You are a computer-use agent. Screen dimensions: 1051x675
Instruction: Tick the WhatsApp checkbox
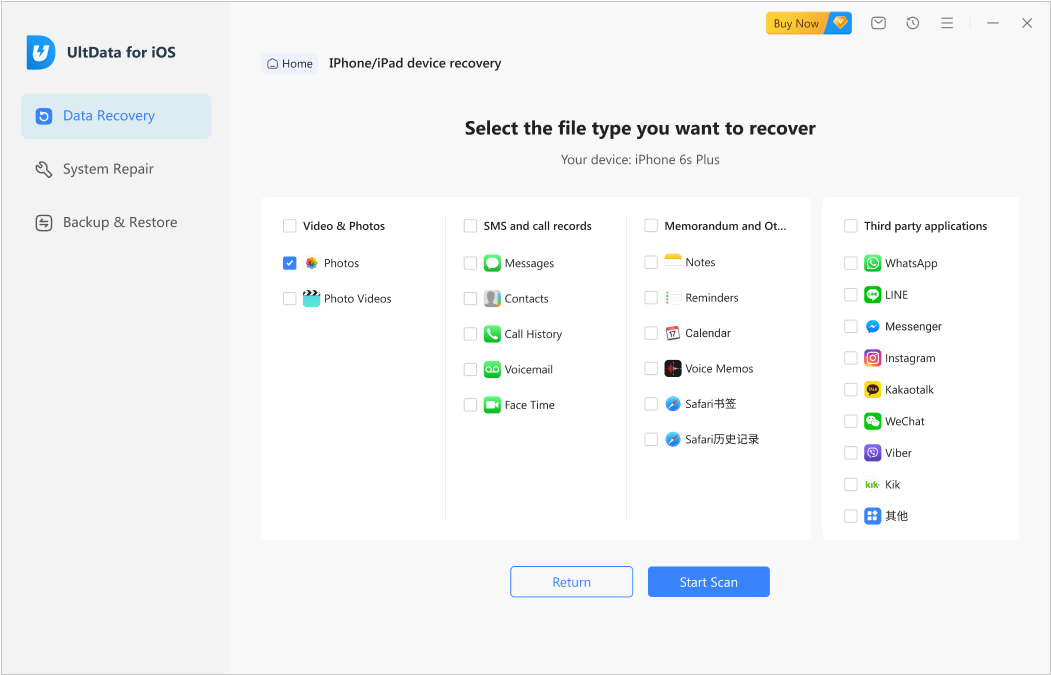pos(851,263)
